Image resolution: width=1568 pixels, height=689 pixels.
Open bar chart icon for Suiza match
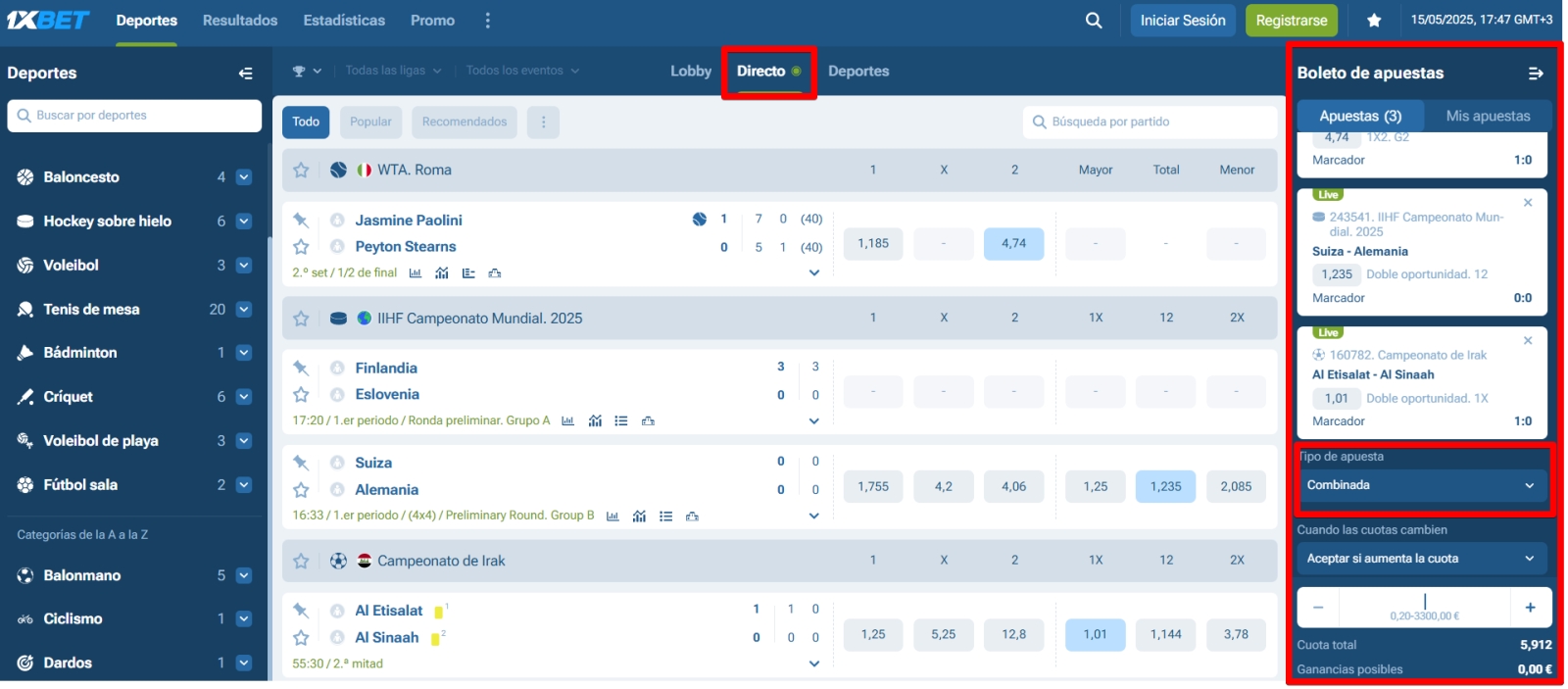tap(612, 517)
